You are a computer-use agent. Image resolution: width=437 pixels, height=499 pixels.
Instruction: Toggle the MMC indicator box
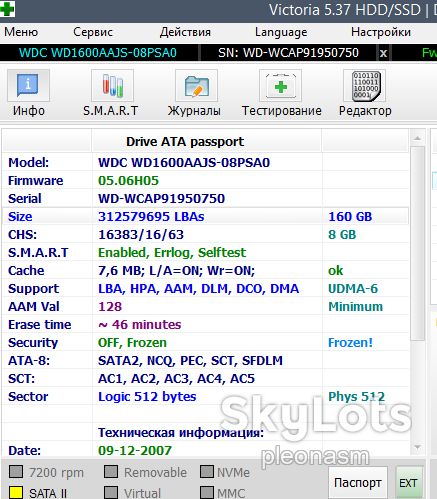[207, 492]
